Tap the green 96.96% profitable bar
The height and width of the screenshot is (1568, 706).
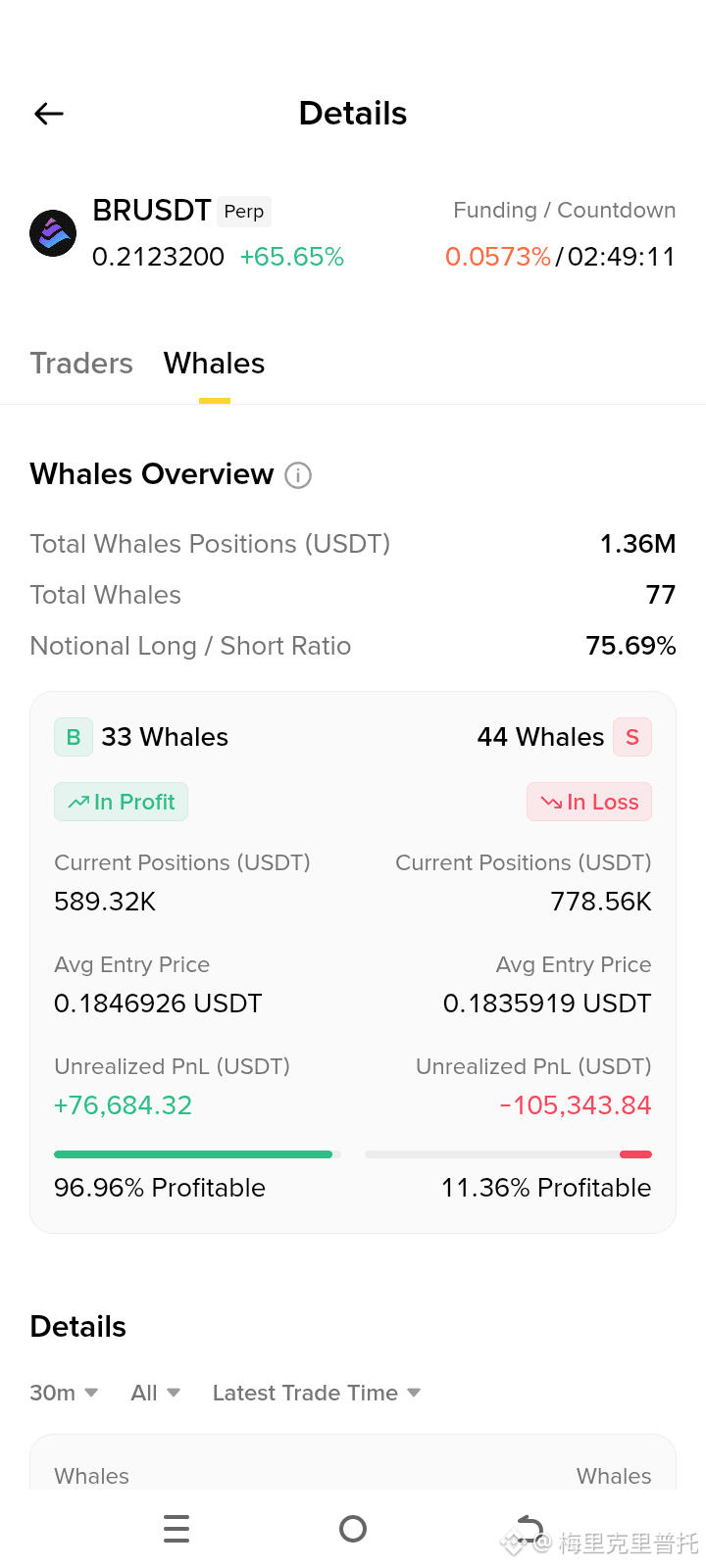coord(194,1154)
